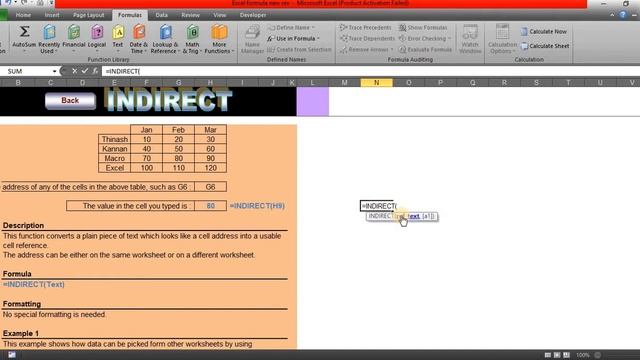
Task: Click Create from Selection
Action: (299, 49)
